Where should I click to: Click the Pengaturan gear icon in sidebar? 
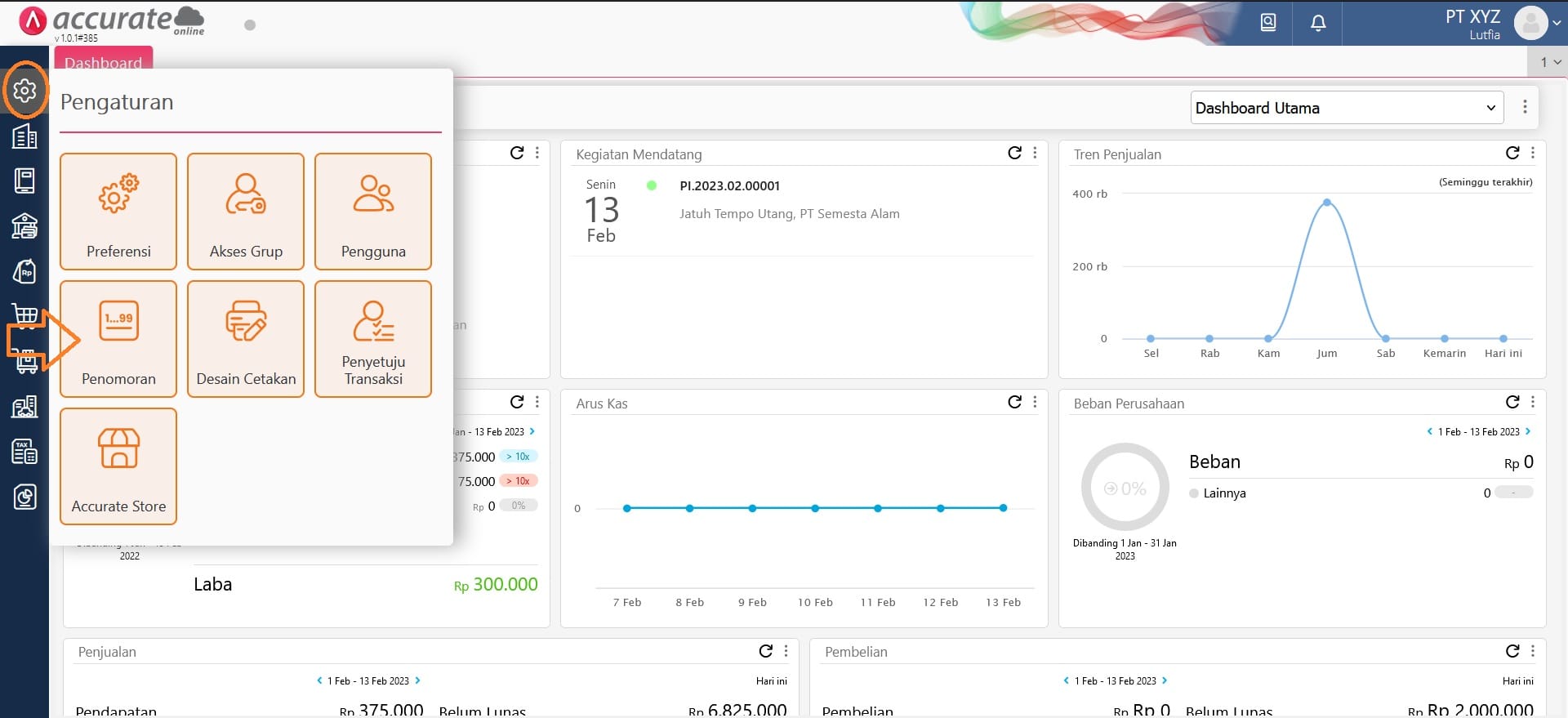point(25,90)
